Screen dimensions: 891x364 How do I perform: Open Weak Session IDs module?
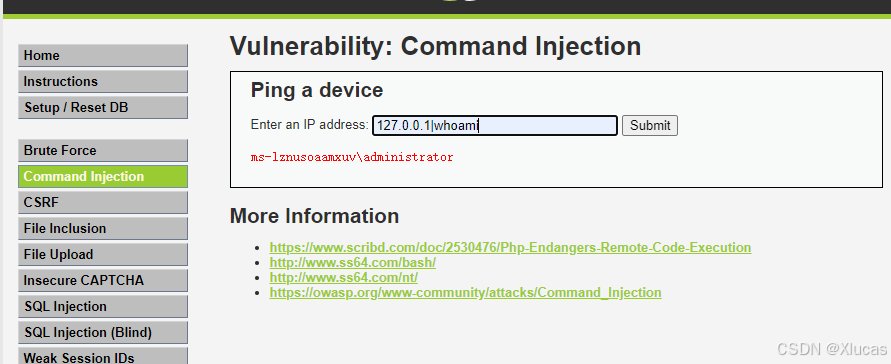[x=103, y=356]
